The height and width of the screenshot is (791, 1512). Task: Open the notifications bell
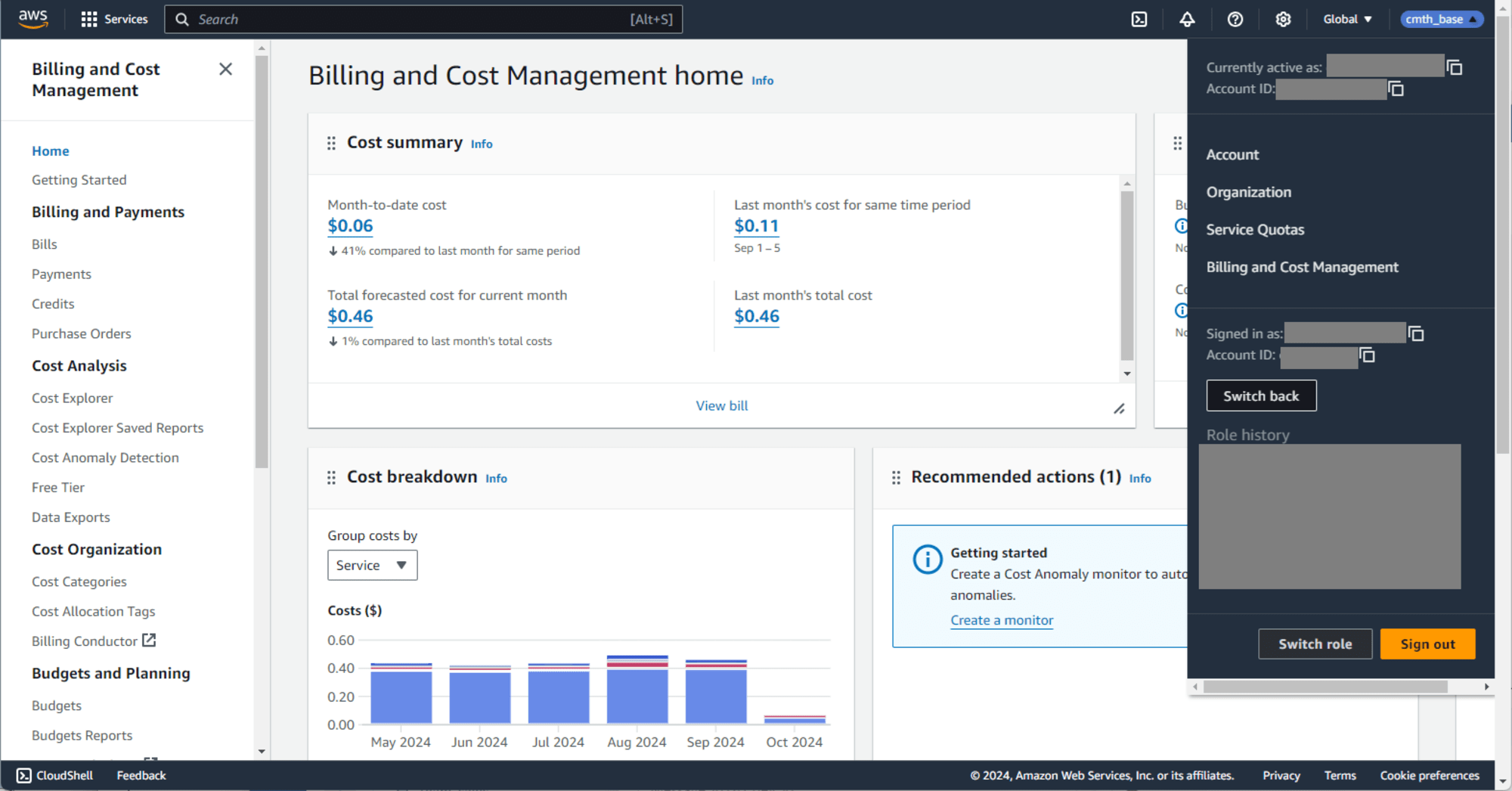(1187, 19)
